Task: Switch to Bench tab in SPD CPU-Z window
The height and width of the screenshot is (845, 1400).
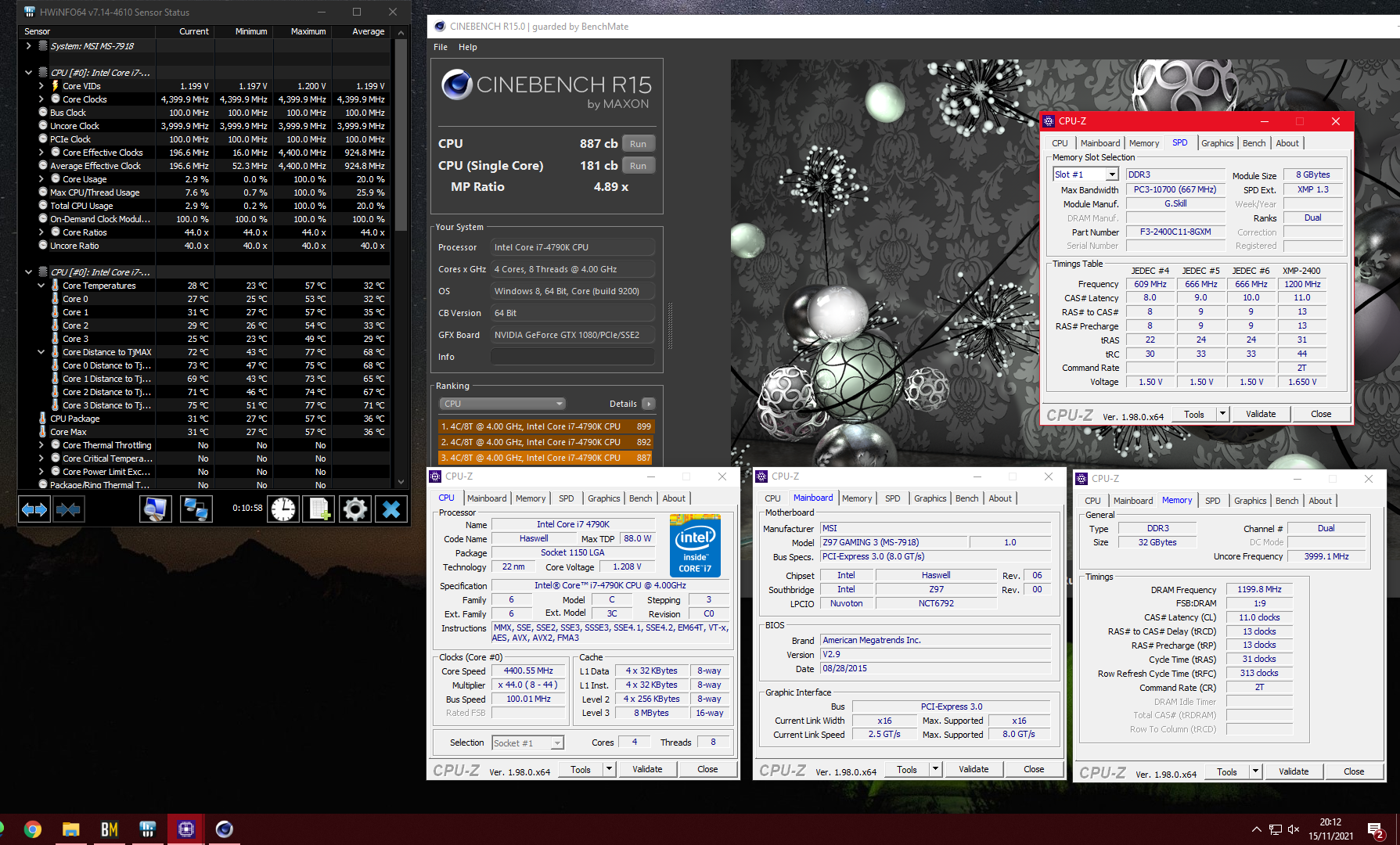Action: pos(1254,143)
